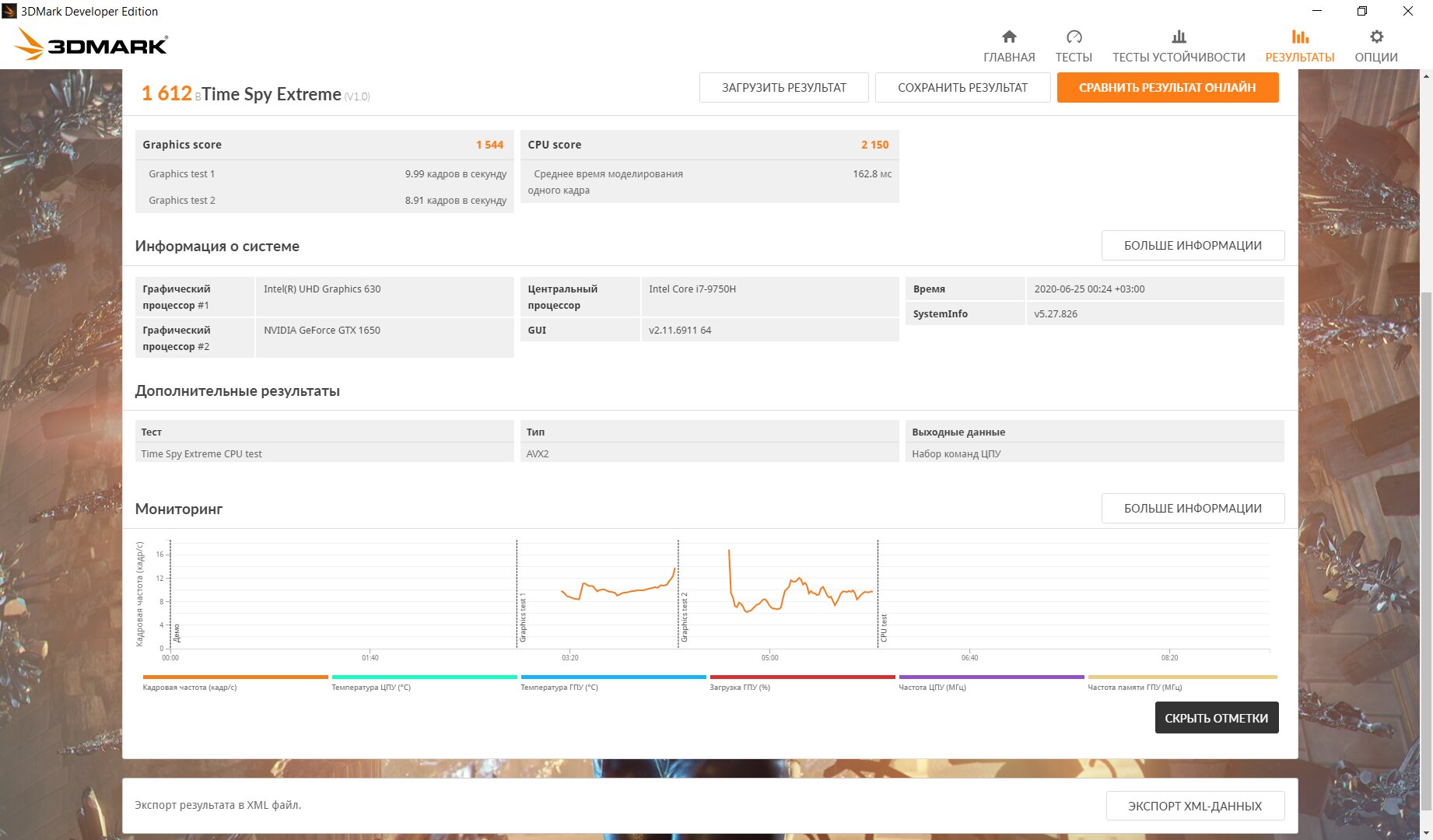
Task: Click the 8.91 кадров в секунду value
Action: coord(456,201)
